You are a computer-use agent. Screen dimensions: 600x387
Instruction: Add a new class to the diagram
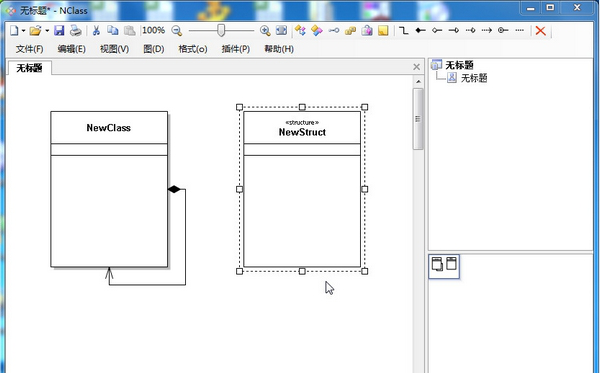click(300, 30)
